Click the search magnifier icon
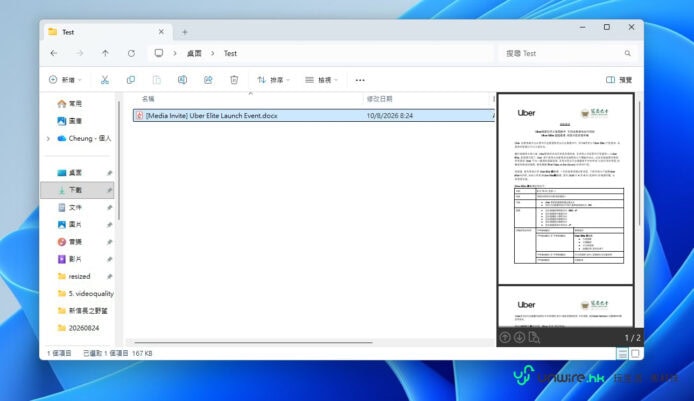Viewport: 694px width, 401px height. coord(628,53)
